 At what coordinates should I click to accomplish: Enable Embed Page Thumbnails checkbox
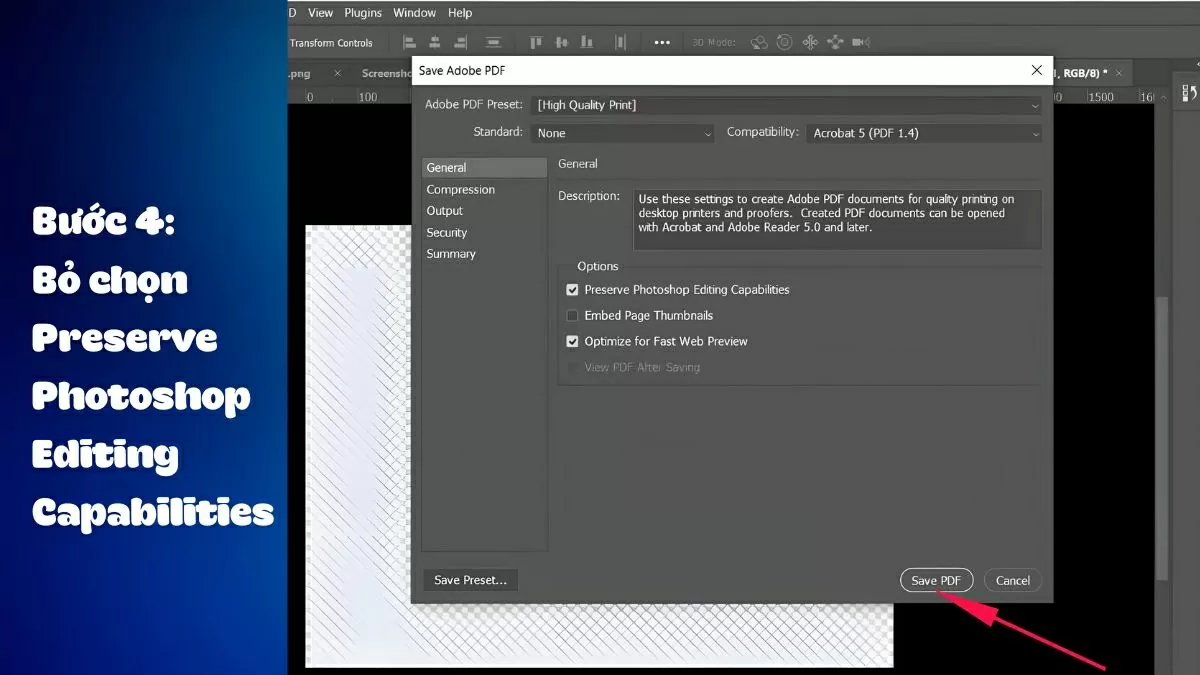pyautogui.click(x=573, y=316)
